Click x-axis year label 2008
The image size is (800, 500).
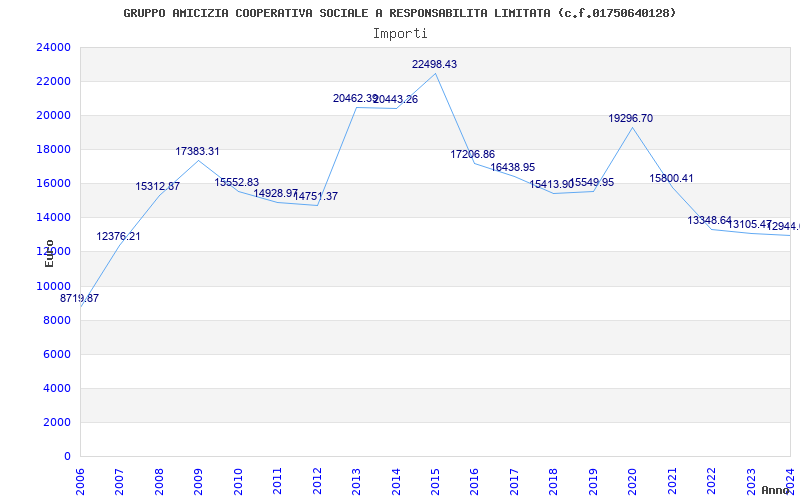tap(160, 481)
